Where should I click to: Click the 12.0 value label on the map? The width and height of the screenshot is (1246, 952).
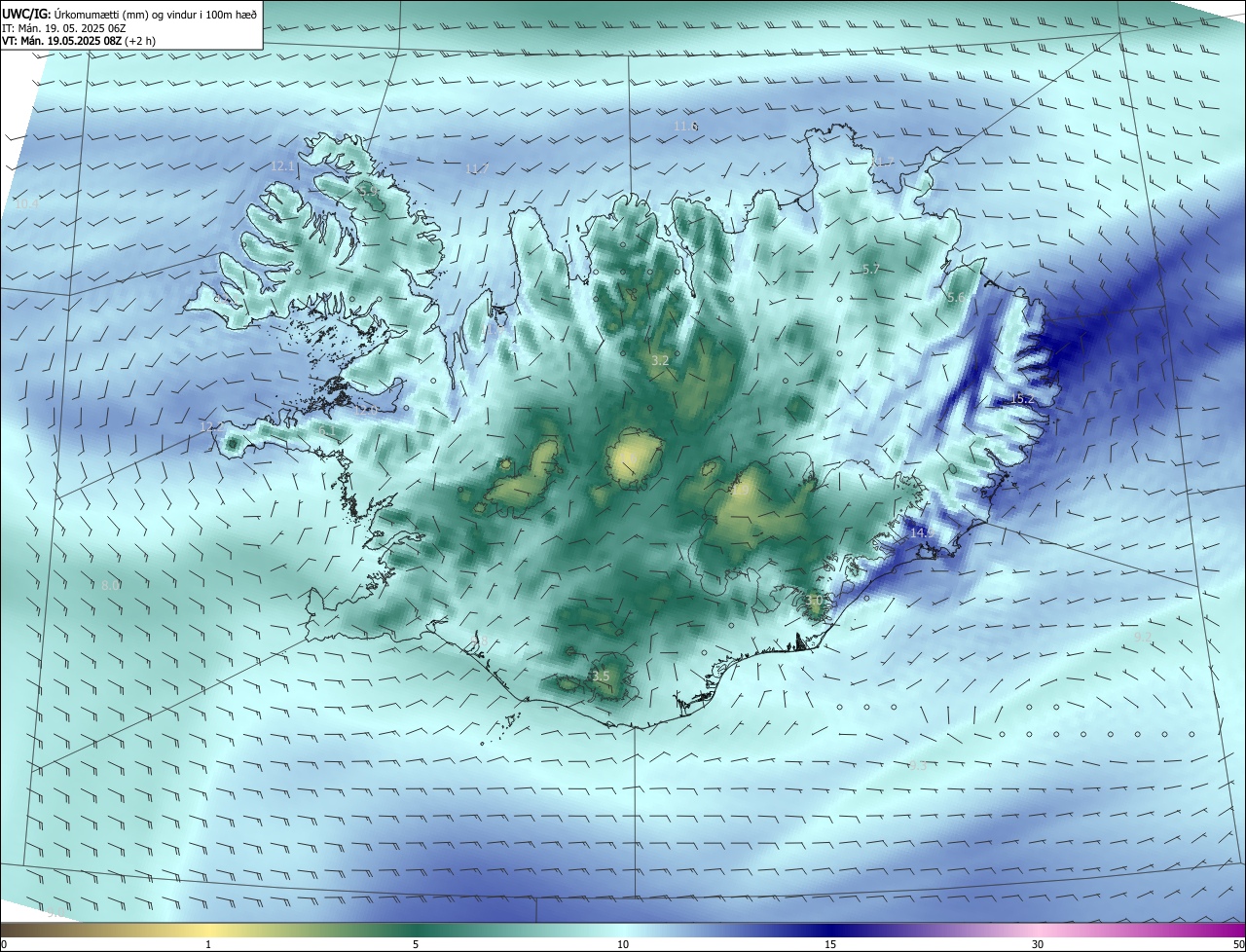pos(367,411)
